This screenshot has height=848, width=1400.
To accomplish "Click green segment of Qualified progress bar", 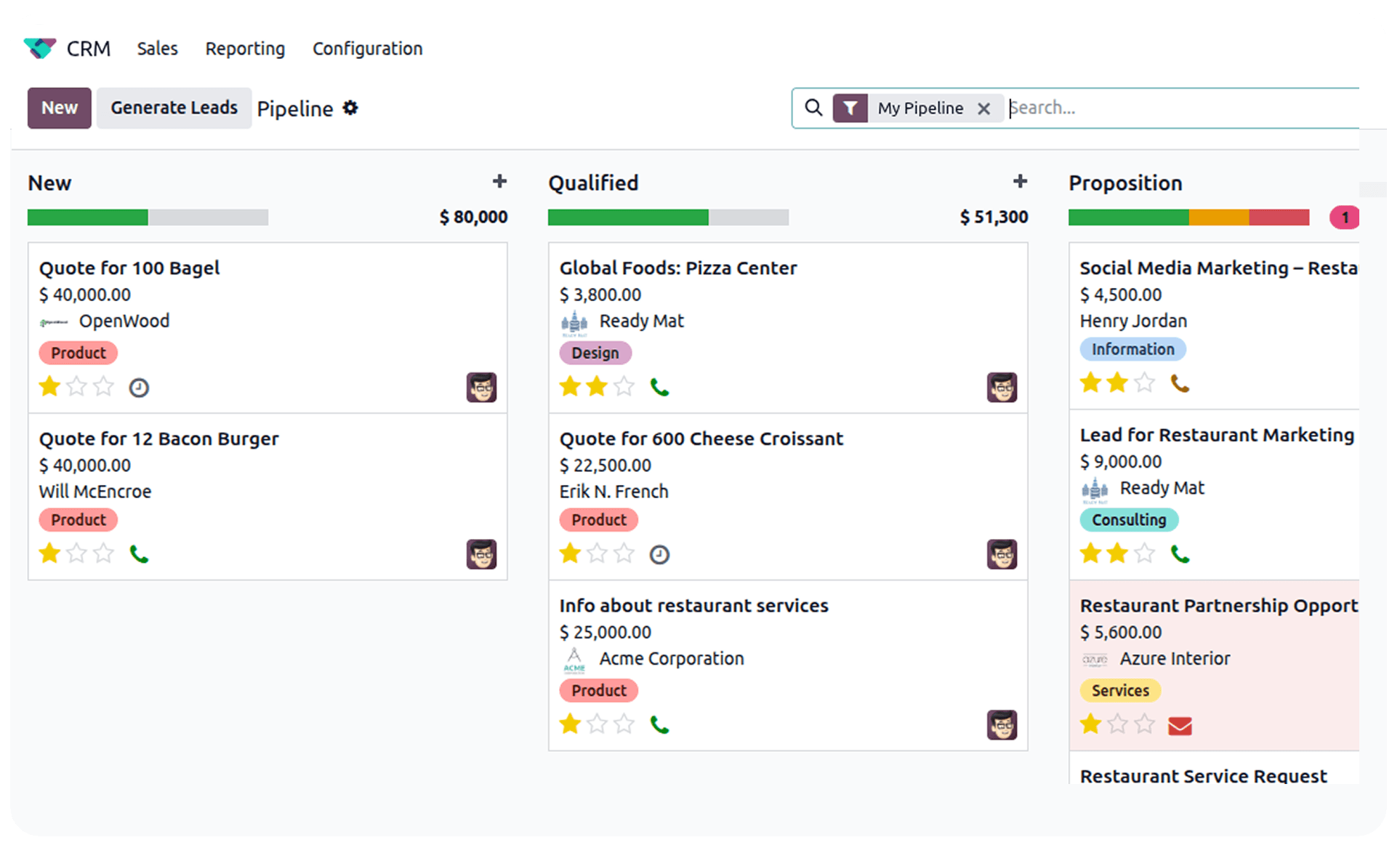I will (628, 217).
